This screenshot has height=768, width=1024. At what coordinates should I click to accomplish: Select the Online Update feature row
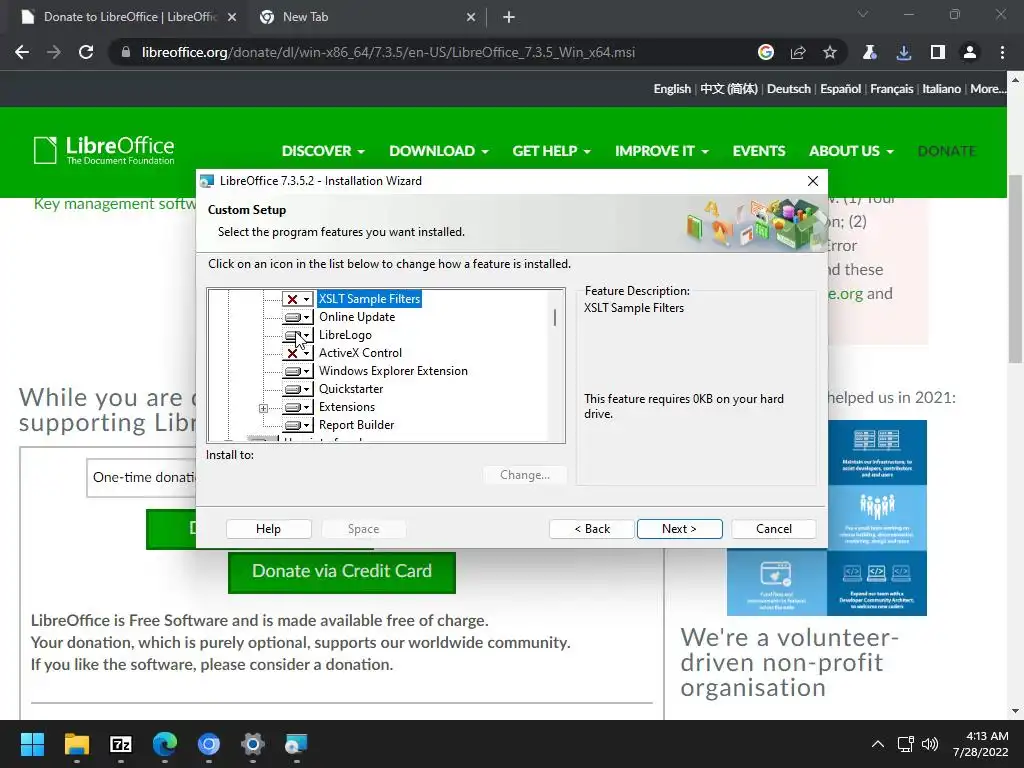357,317
